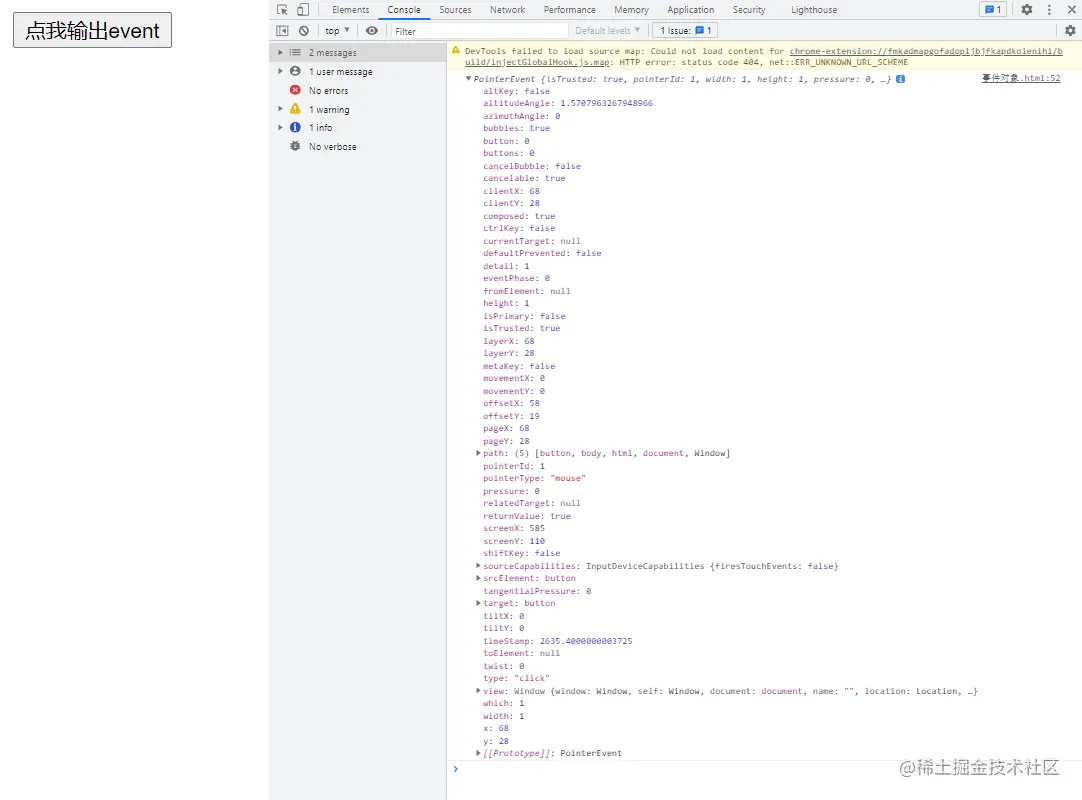Expand the path array property
The width and height of the screenshot is (1082, 800).
pos(478,453)
